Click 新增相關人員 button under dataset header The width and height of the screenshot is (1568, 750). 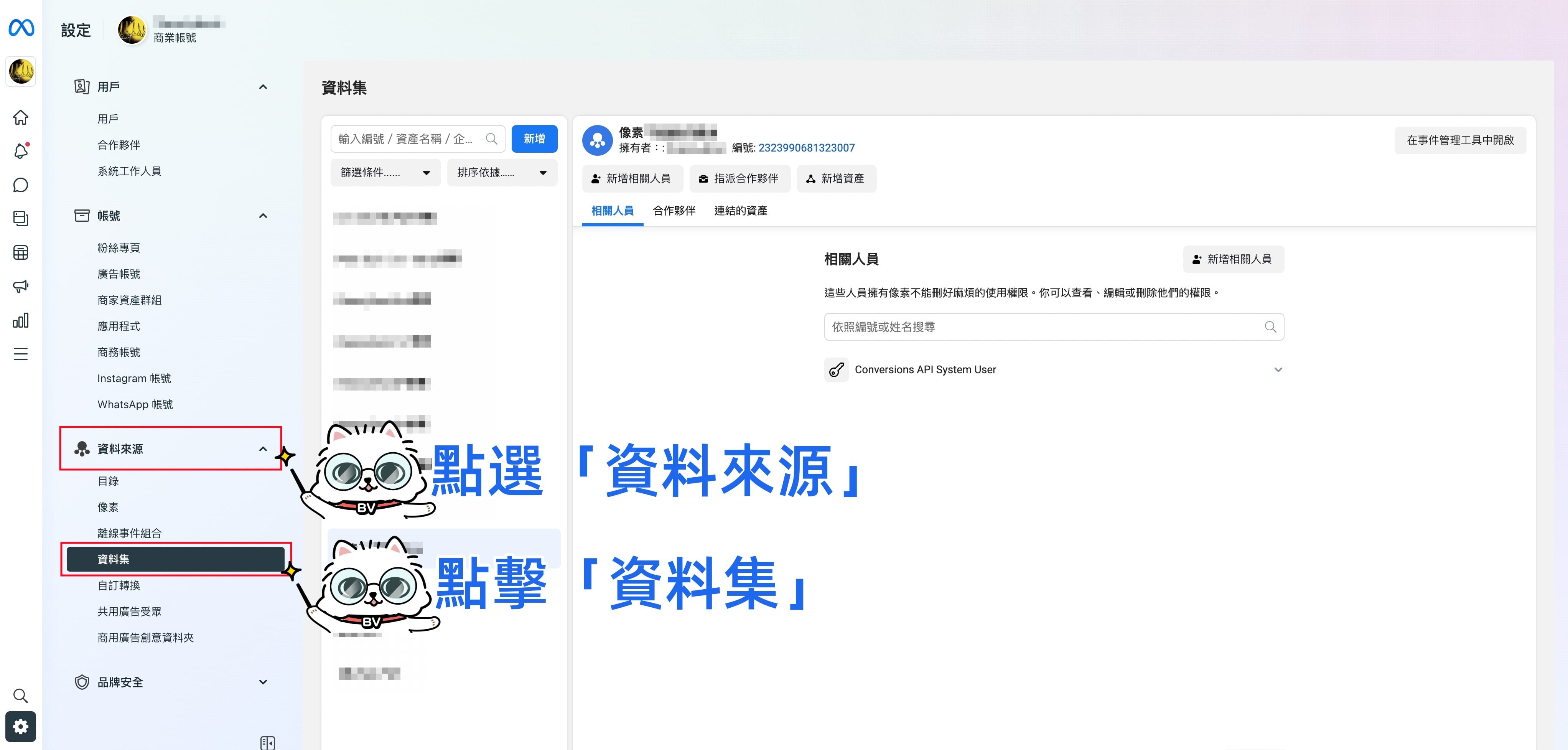coord(632,179)
